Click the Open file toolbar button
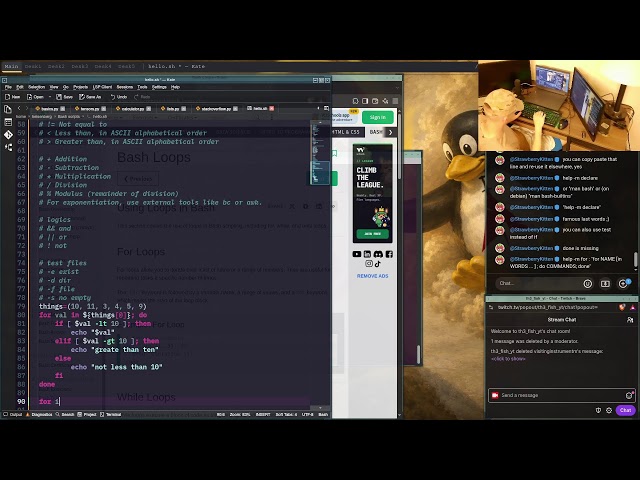Screen dimensions: 640x480 [x=35, y=97]
